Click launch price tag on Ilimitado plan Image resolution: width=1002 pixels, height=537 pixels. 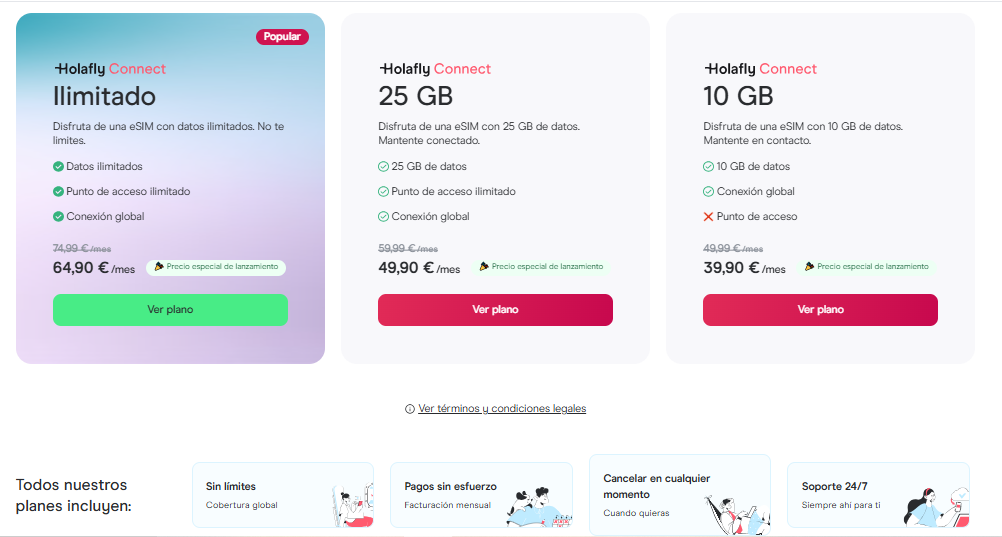(216, 267)
